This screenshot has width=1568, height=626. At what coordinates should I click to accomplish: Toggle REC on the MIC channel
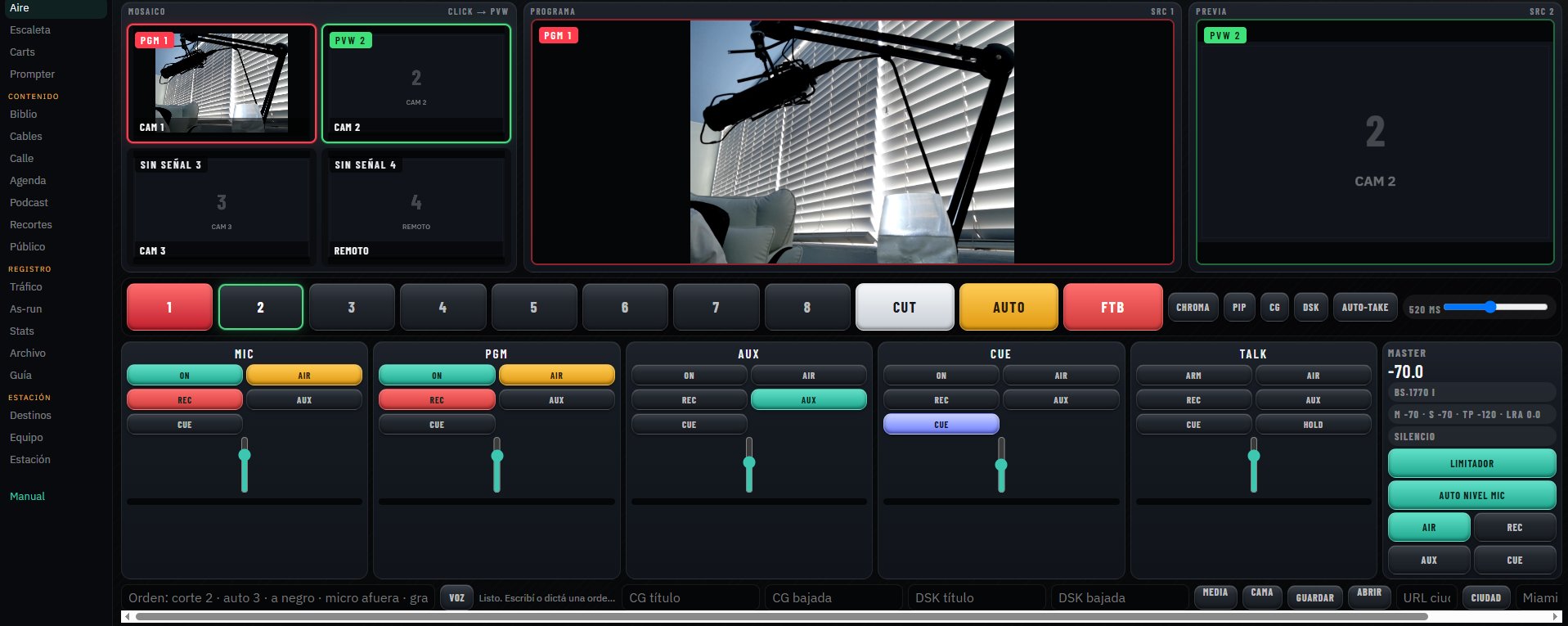[x=185, y=399]
